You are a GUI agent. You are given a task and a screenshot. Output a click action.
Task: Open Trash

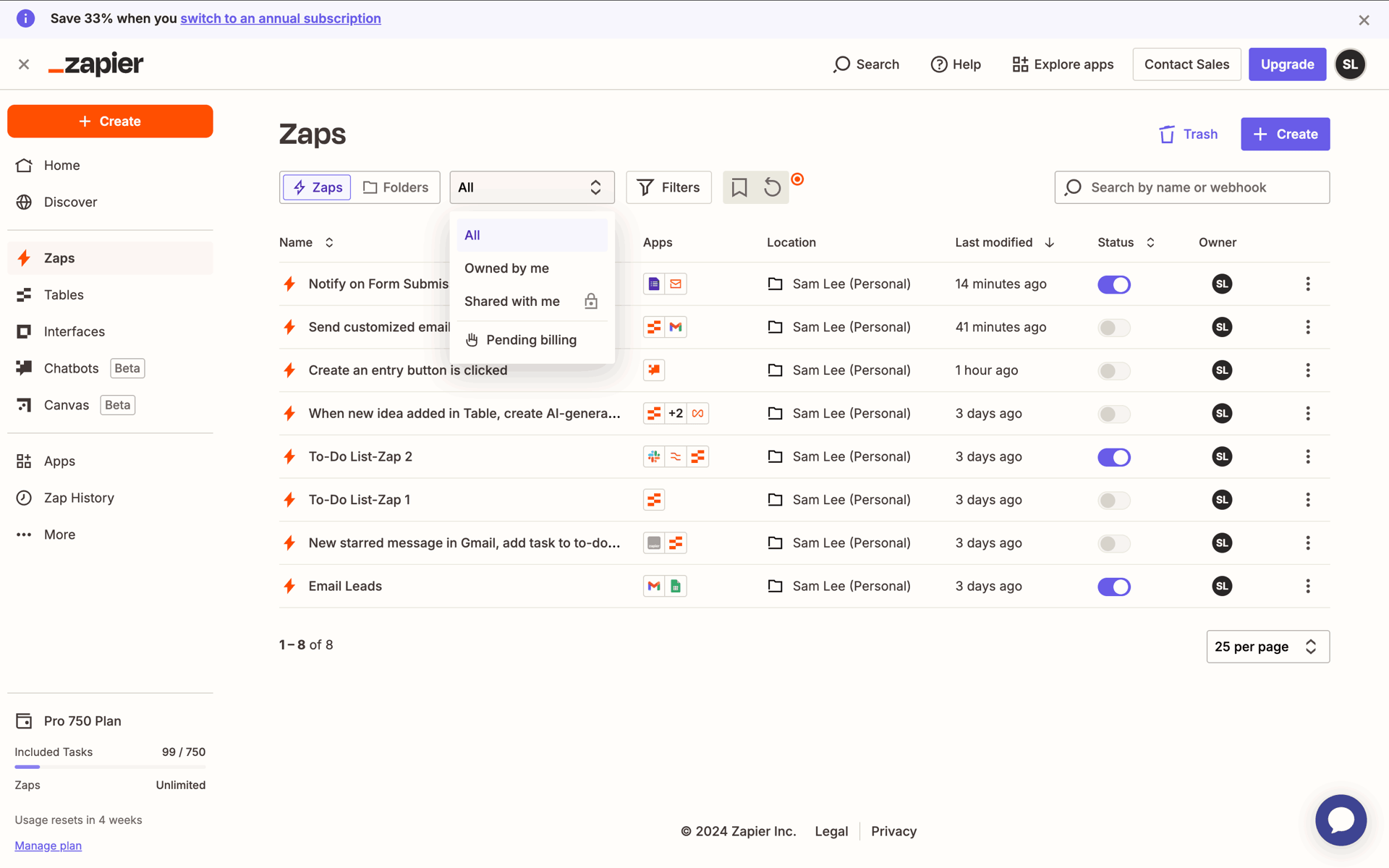(x=1188, y=135)
